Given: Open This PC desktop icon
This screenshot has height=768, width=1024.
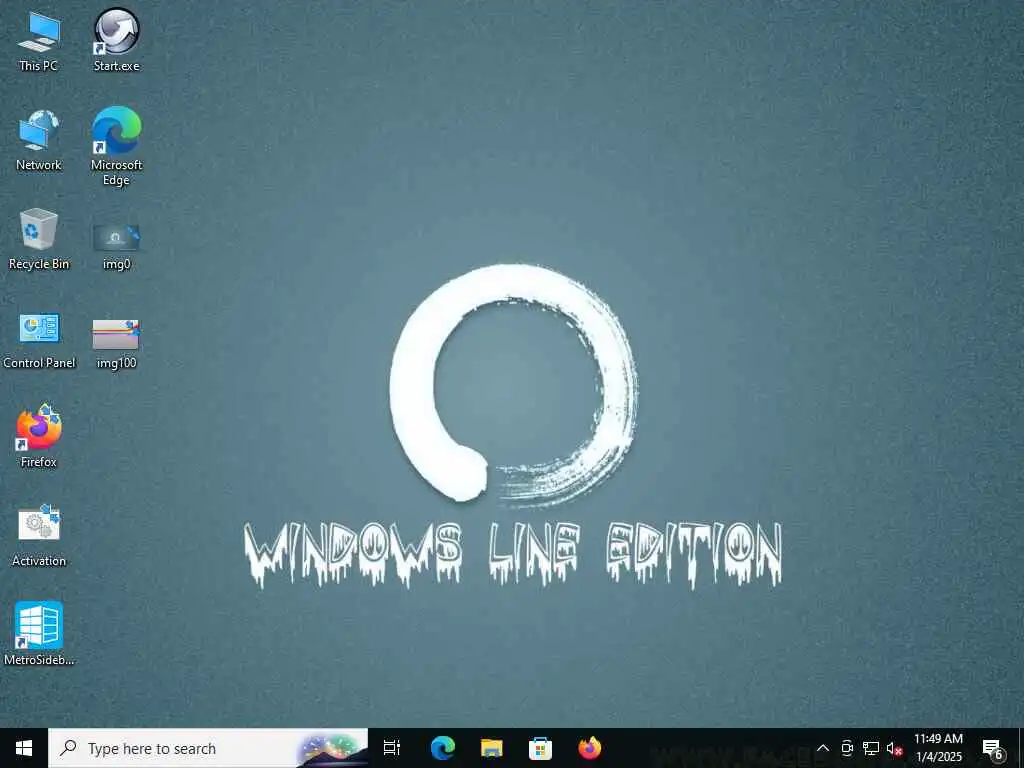Looking at the screenshot, I should click(x=39, y=41).
